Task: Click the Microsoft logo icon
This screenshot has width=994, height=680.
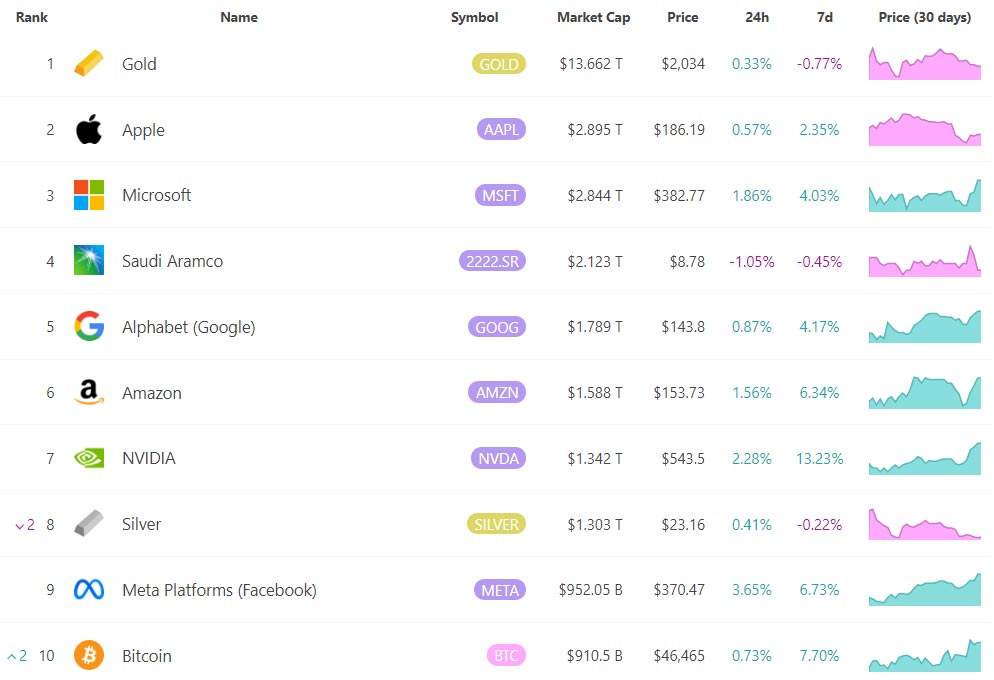Action: [x=89, y=195]
